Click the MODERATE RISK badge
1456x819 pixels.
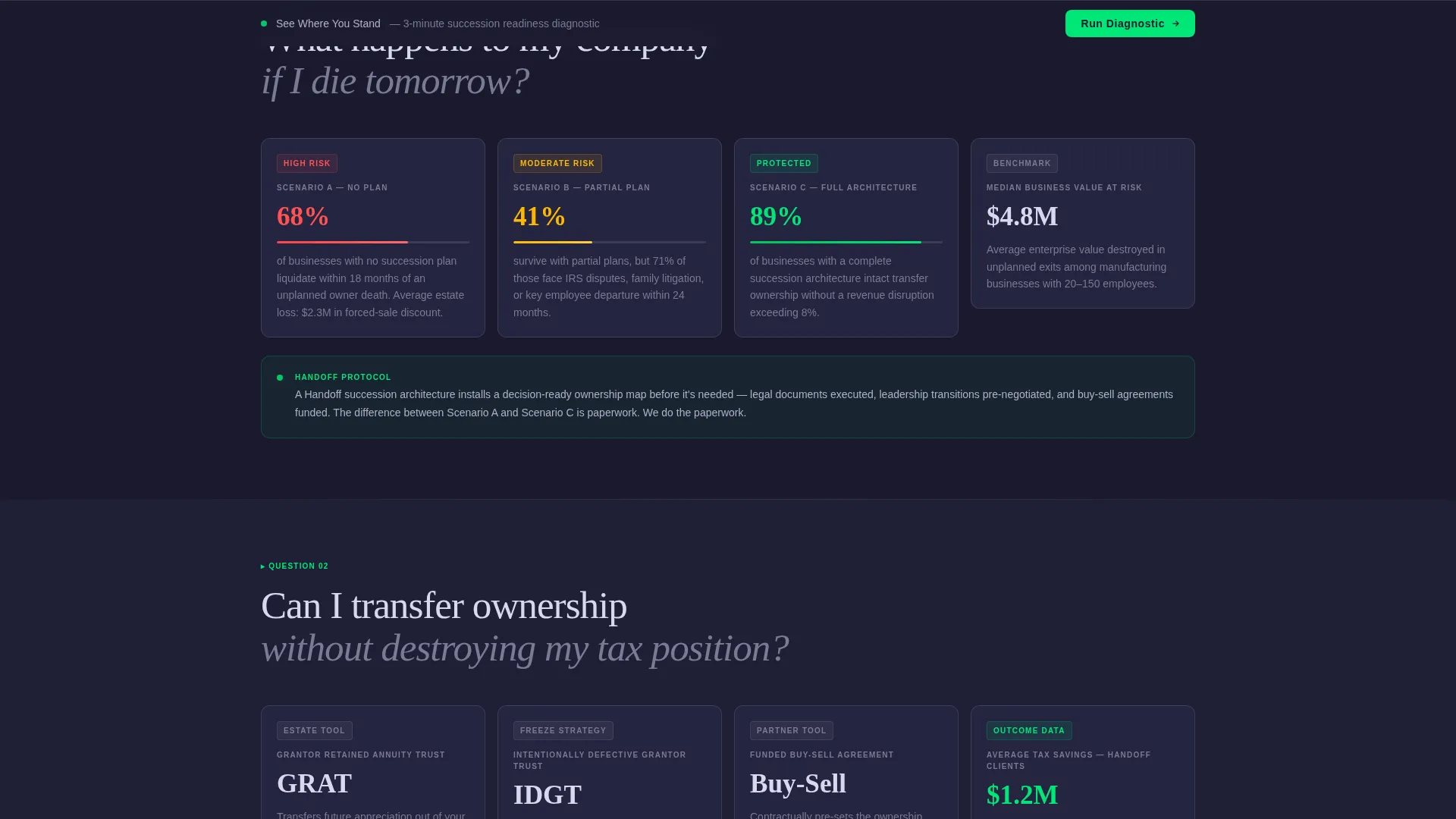[557, 164]
